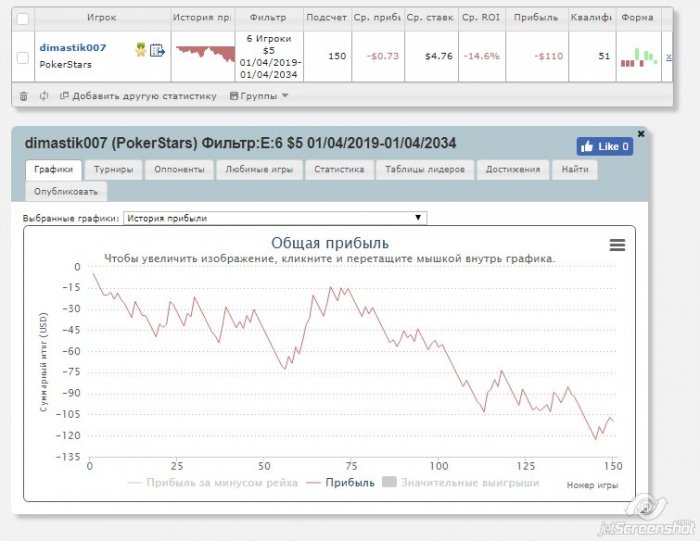Open the dimastik007 player link
700x541 pixels.
(73, 48)
